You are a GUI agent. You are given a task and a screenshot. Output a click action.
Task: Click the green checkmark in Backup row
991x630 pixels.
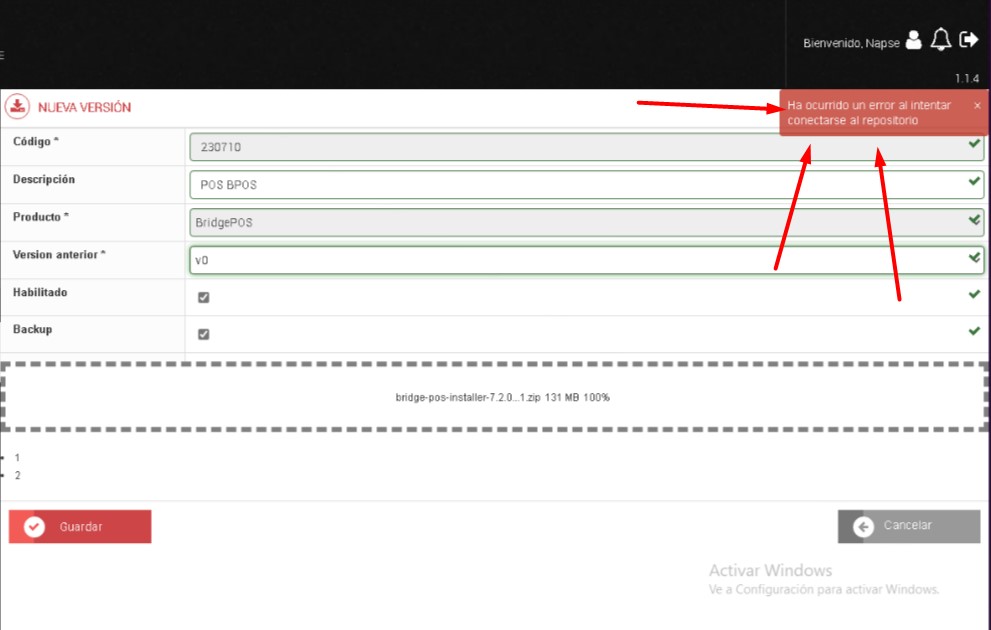[x=974, y=331]
